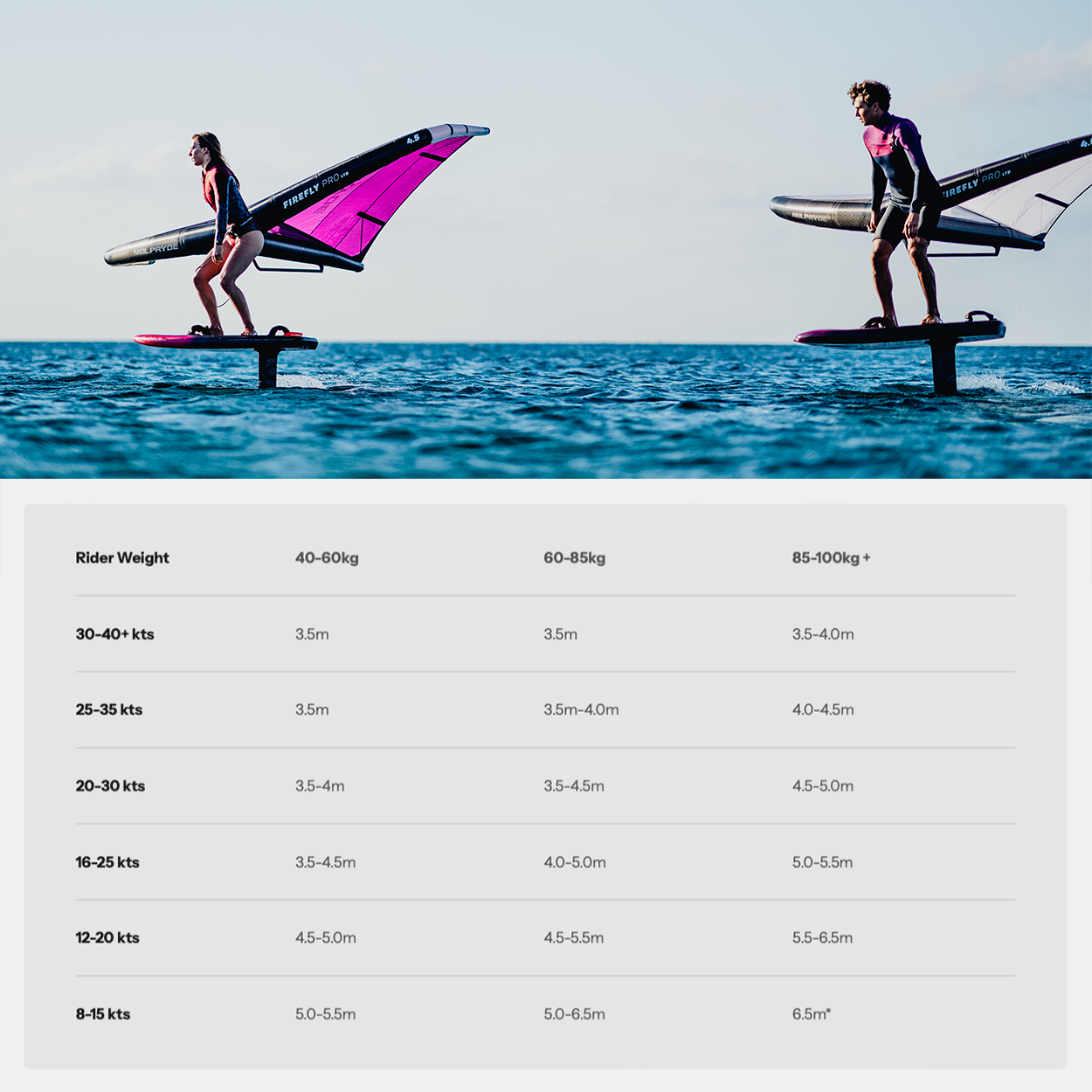Click the 25-35 kts row label
The width and height of the screenshot is (1092, 1092).
tap(108, 709)
